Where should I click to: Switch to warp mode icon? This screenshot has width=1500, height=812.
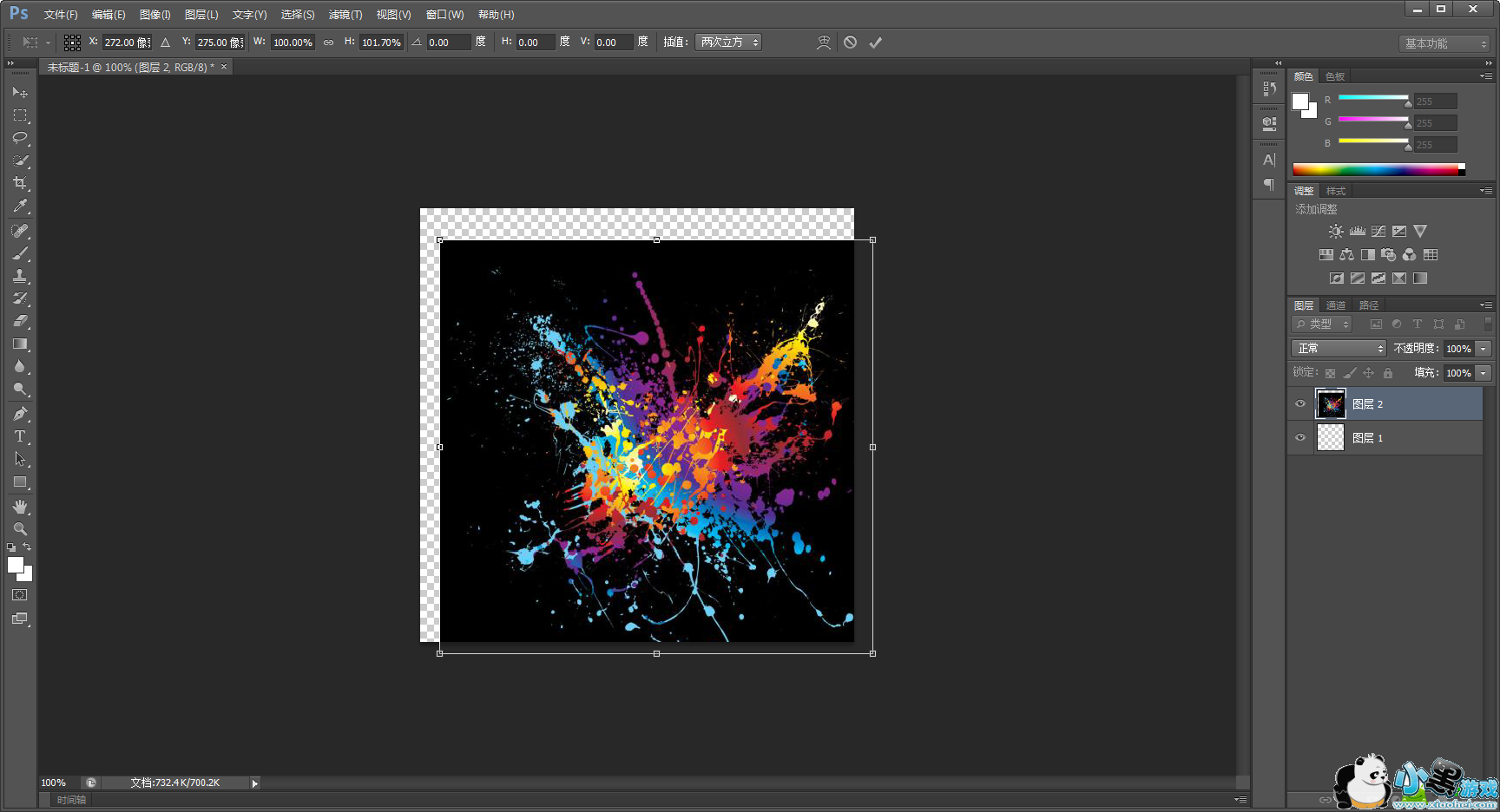(823, 43)
